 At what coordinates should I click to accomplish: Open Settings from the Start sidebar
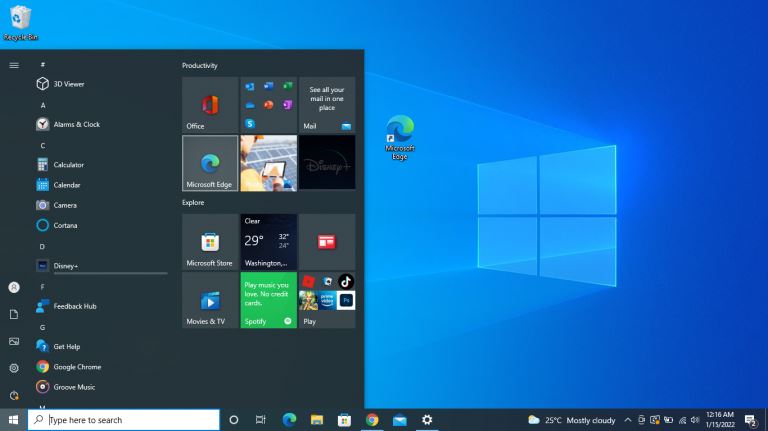14,368
